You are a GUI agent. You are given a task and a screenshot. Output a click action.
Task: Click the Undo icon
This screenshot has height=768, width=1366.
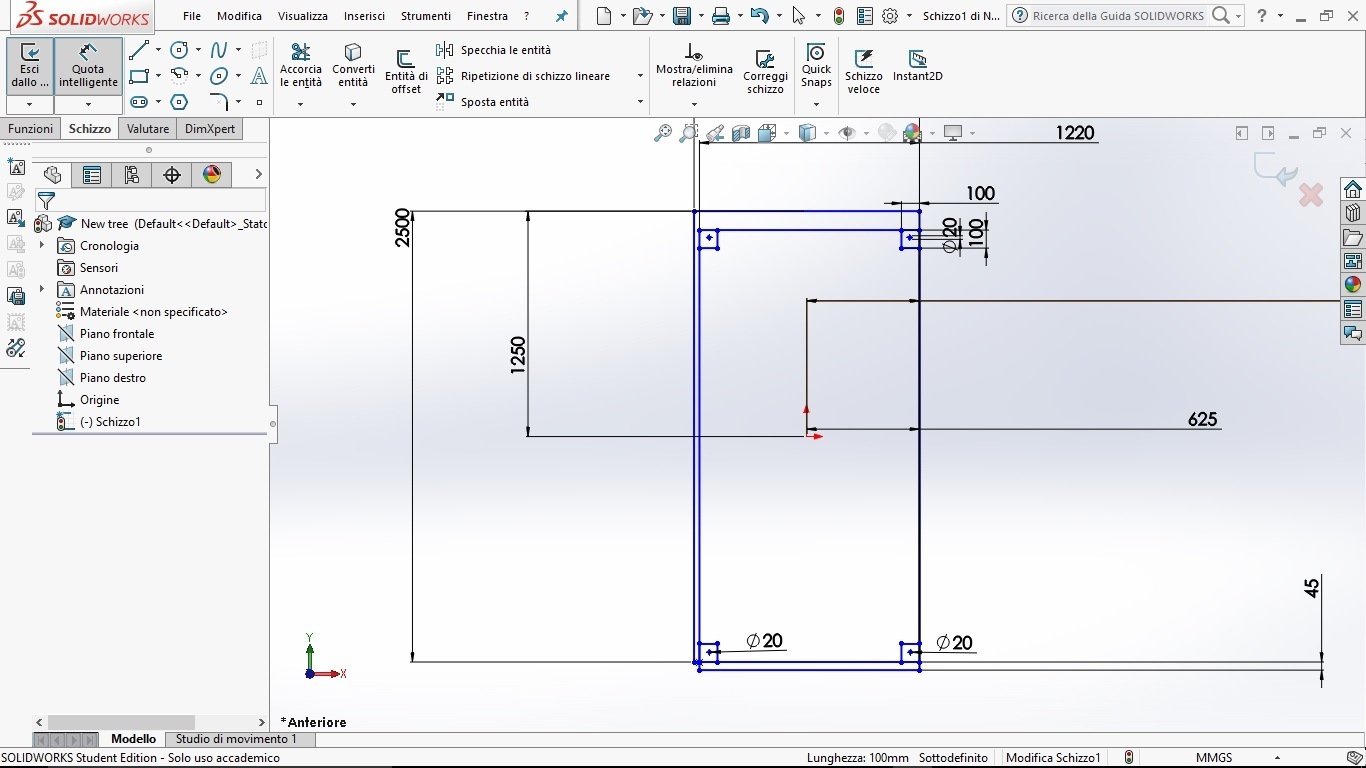click(x=760, y=16)
